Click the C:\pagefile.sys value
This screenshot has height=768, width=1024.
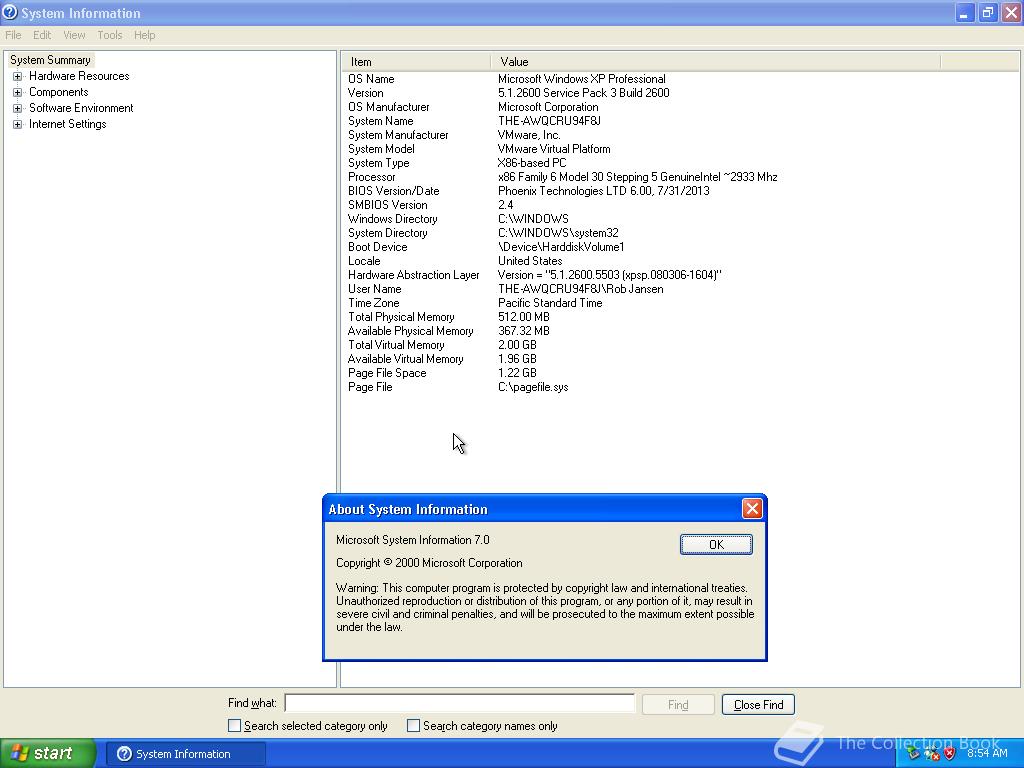click(x=533, y=387)
